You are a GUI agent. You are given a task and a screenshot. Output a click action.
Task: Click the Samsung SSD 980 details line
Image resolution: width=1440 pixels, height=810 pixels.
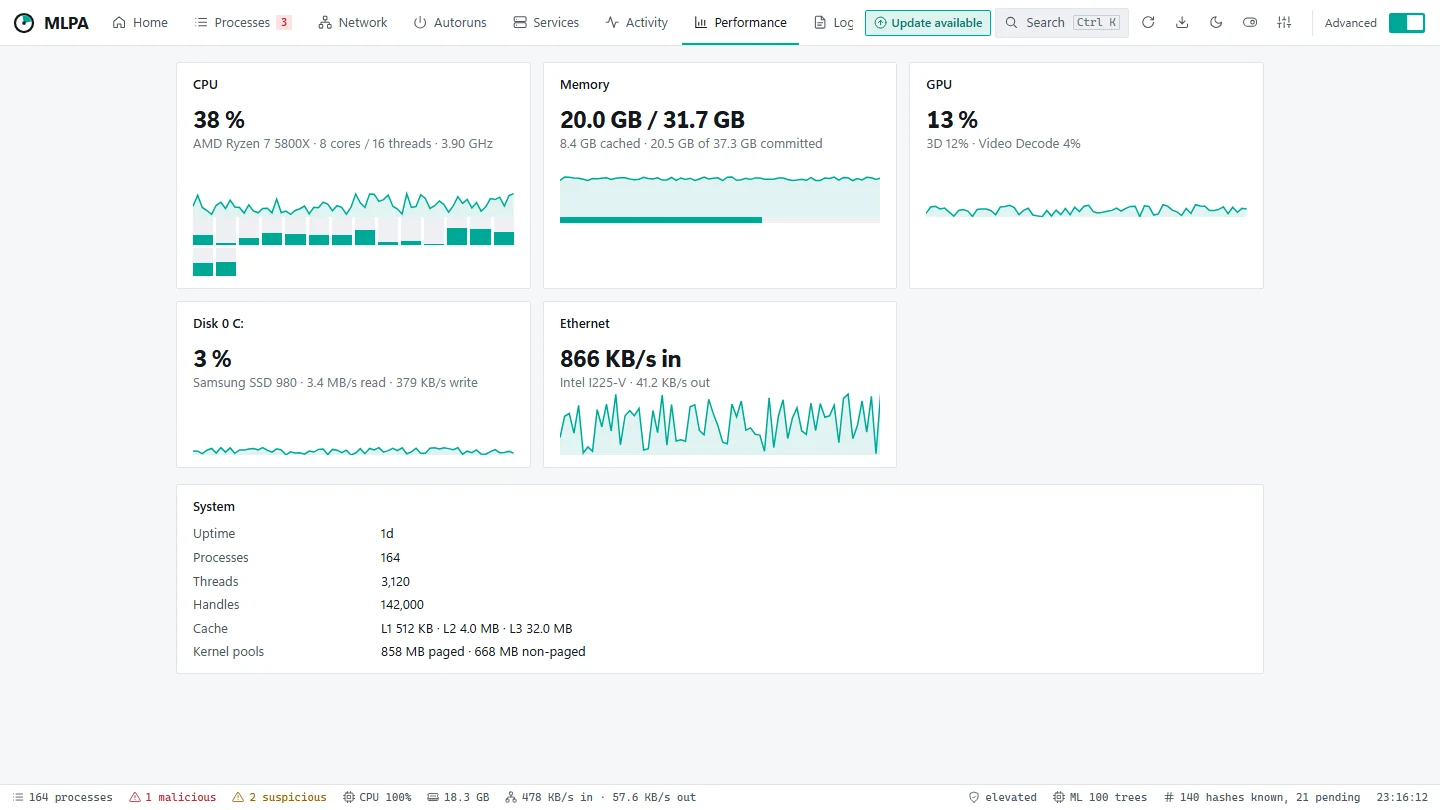click(x=335, y=383)
